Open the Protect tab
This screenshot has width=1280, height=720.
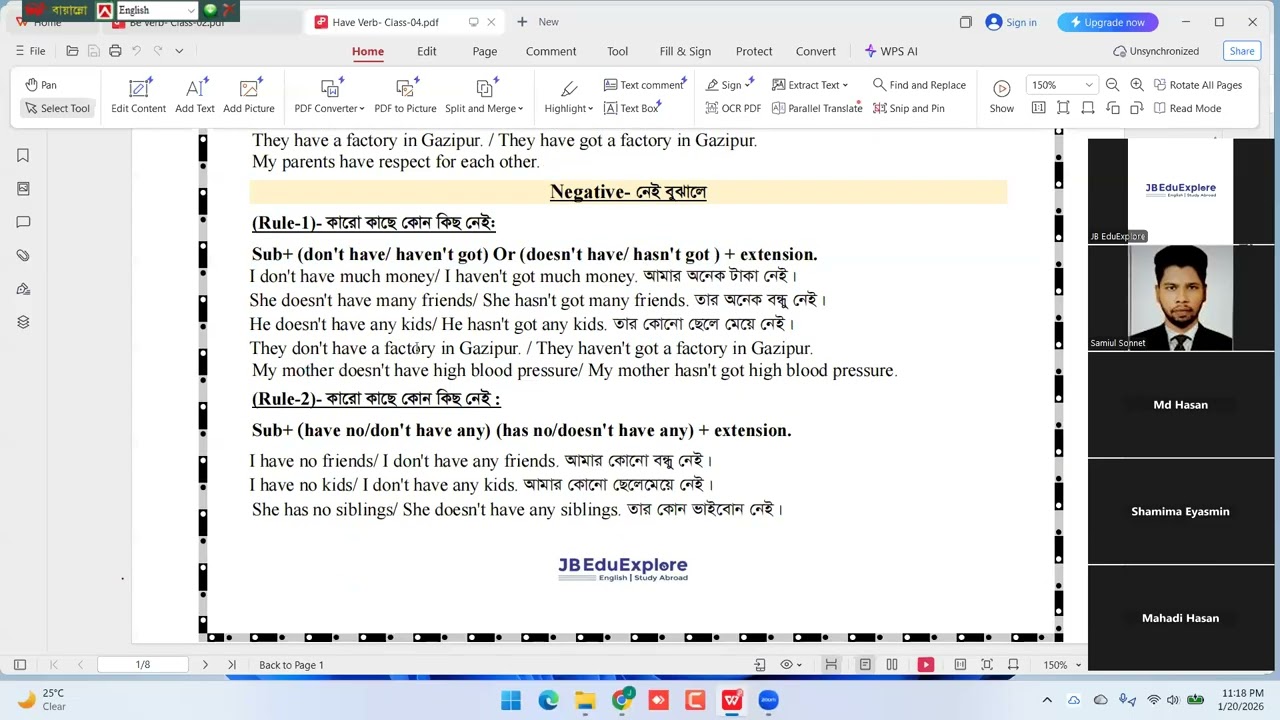(754, 51)
